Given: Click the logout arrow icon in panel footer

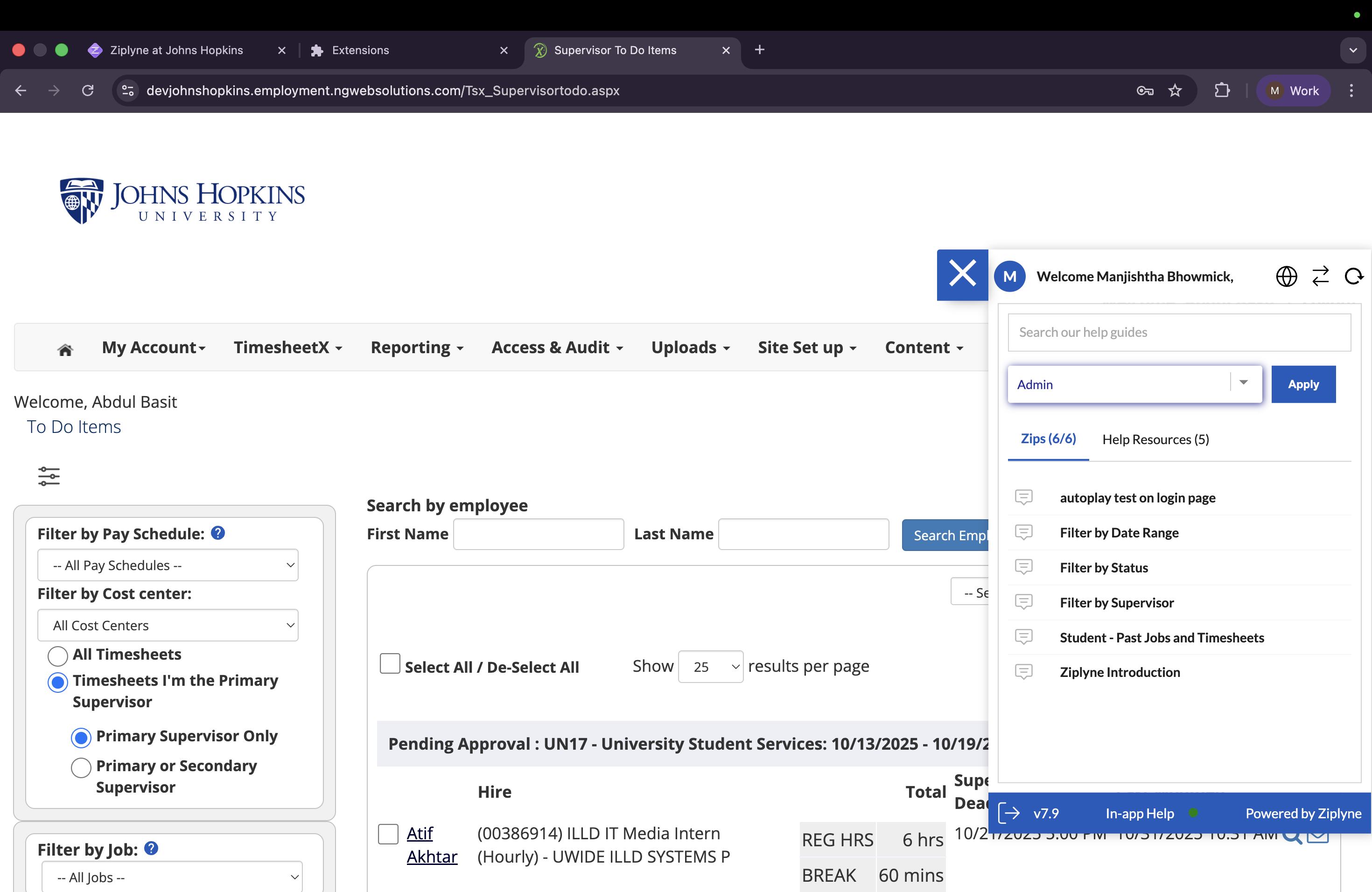Looking at the screenshot, I should click(1009, 813).
